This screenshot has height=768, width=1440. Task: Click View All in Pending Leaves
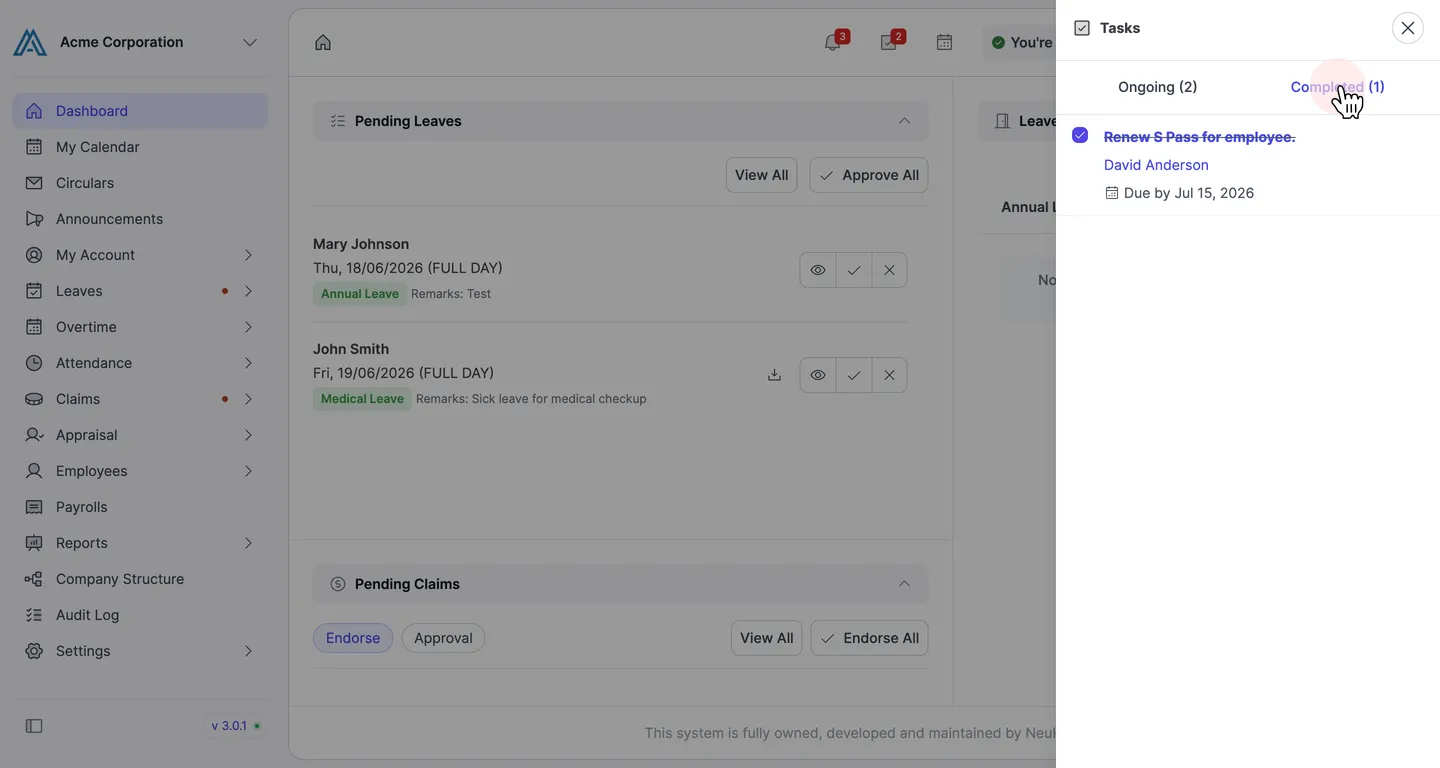(762, 175)
